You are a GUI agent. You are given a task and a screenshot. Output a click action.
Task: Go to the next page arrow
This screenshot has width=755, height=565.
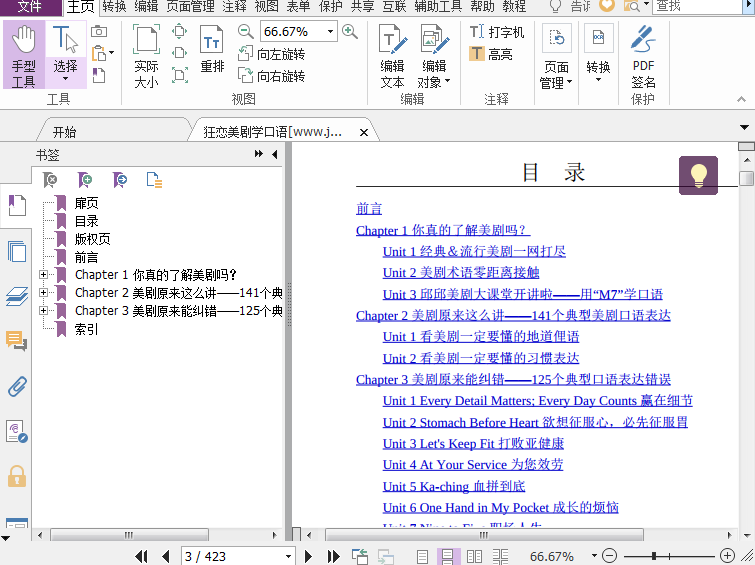pyautogui.click(x=308, y=557)
